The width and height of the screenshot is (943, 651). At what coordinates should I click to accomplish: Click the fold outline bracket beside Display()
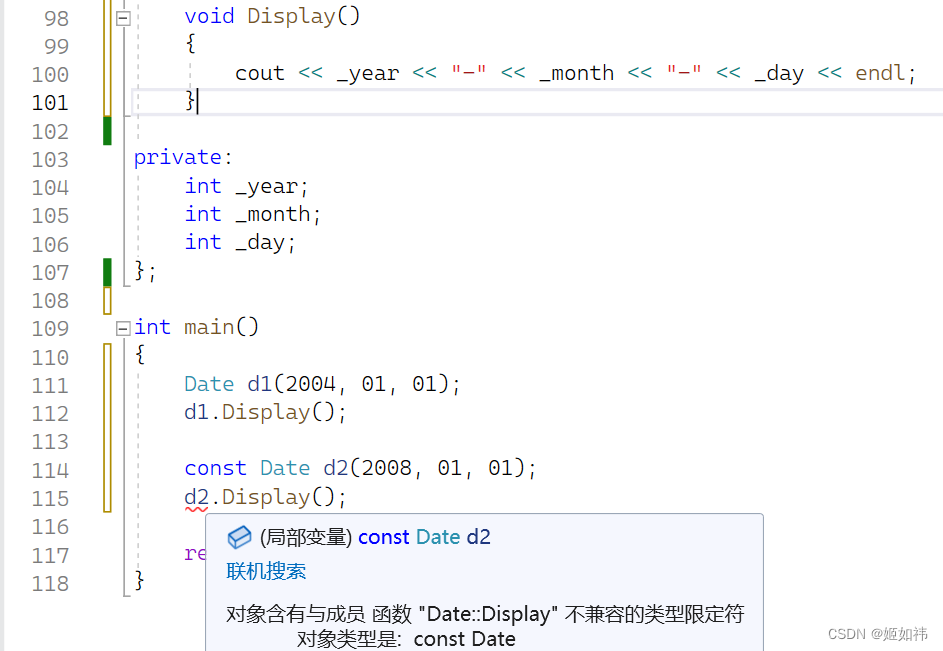click(x=122, y=17)
